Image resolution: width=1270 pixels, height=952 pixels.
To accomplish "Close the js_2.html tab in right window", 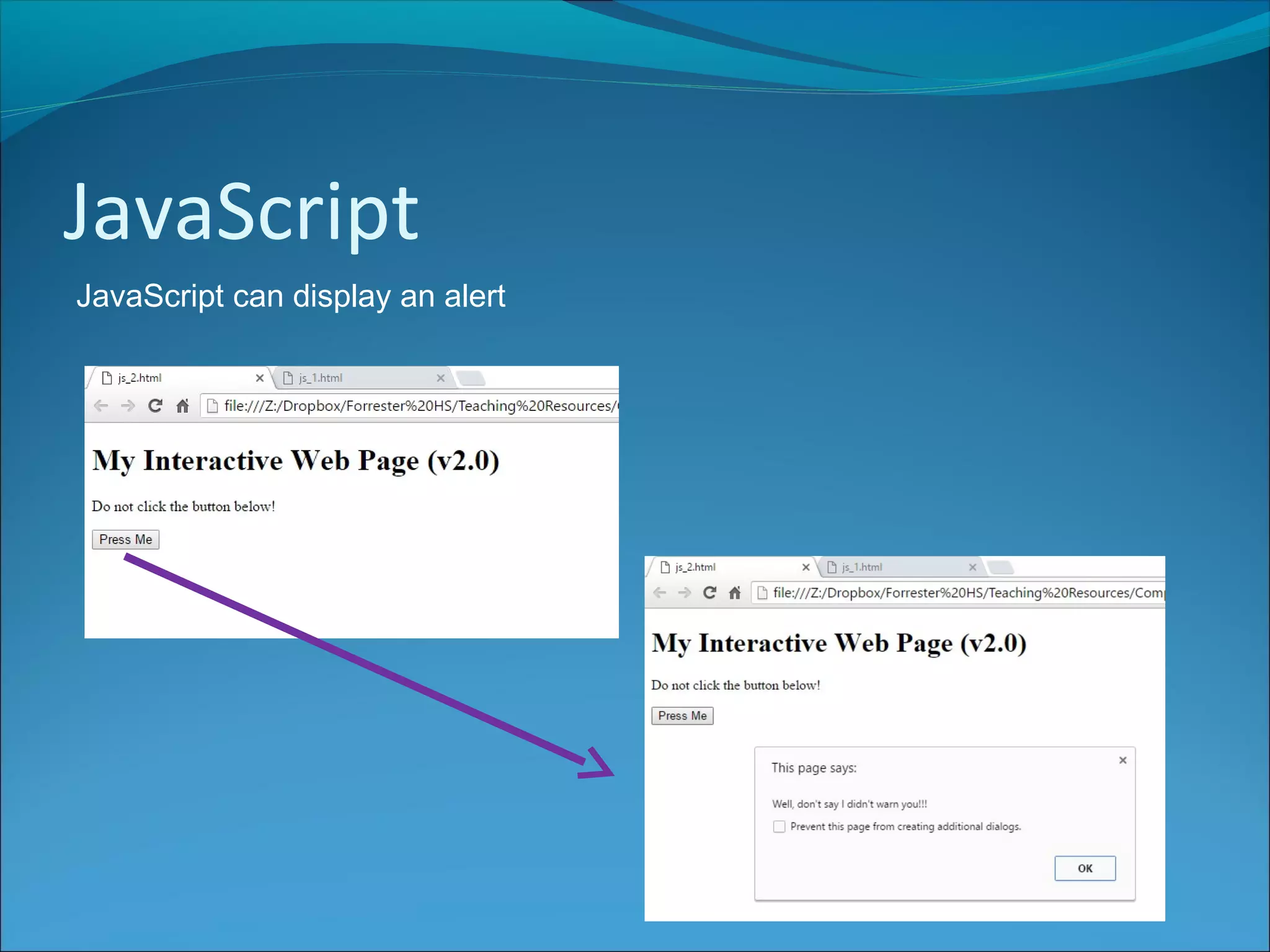I will coord(806,567).
